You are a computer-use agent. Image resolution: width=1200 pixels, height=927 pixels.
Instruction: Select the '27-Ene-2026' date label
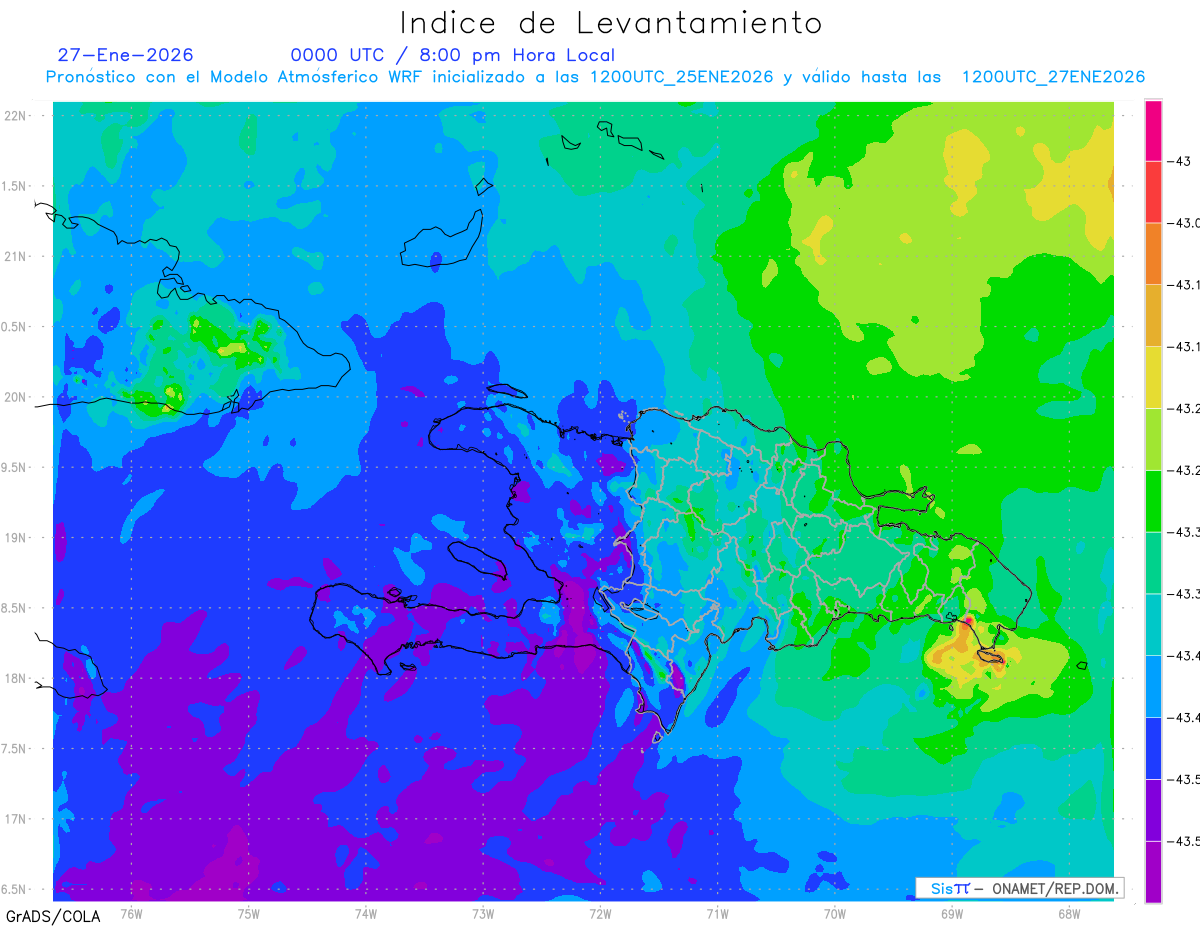[126, 55]
